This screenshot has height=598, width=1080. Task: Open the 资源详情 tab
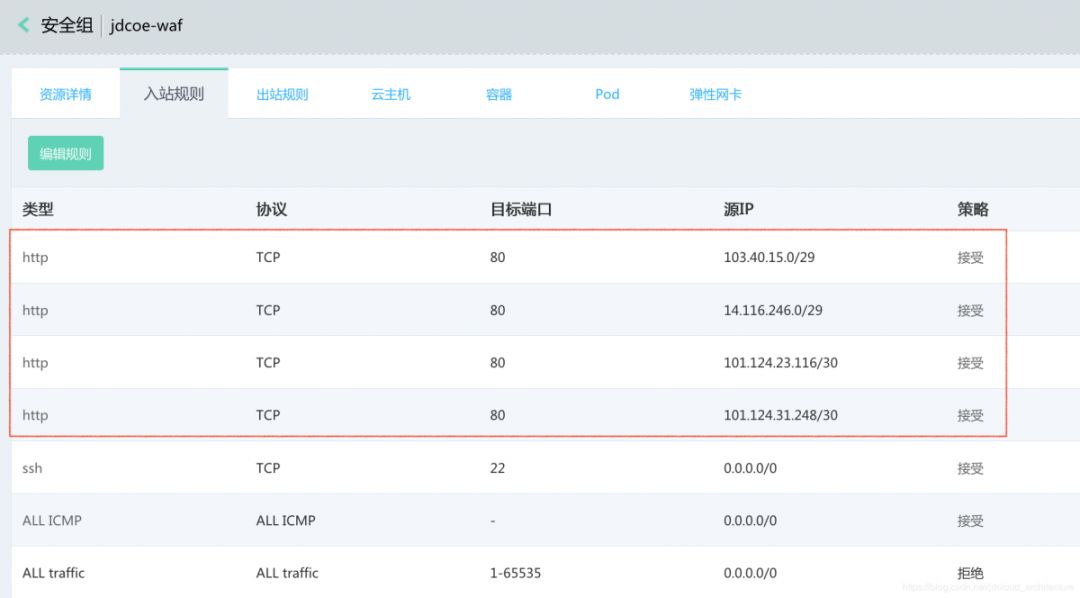[x=64, y=93]
